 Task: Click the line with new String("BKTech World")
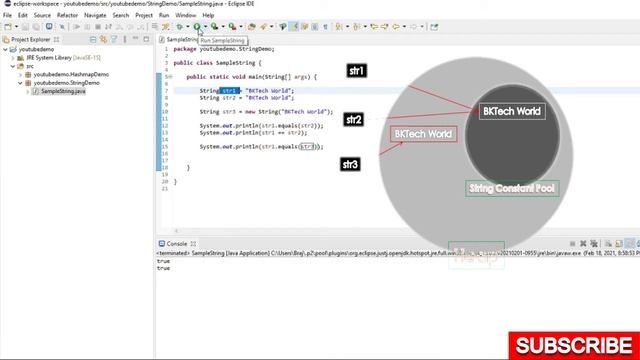click(x=266, y=112)
